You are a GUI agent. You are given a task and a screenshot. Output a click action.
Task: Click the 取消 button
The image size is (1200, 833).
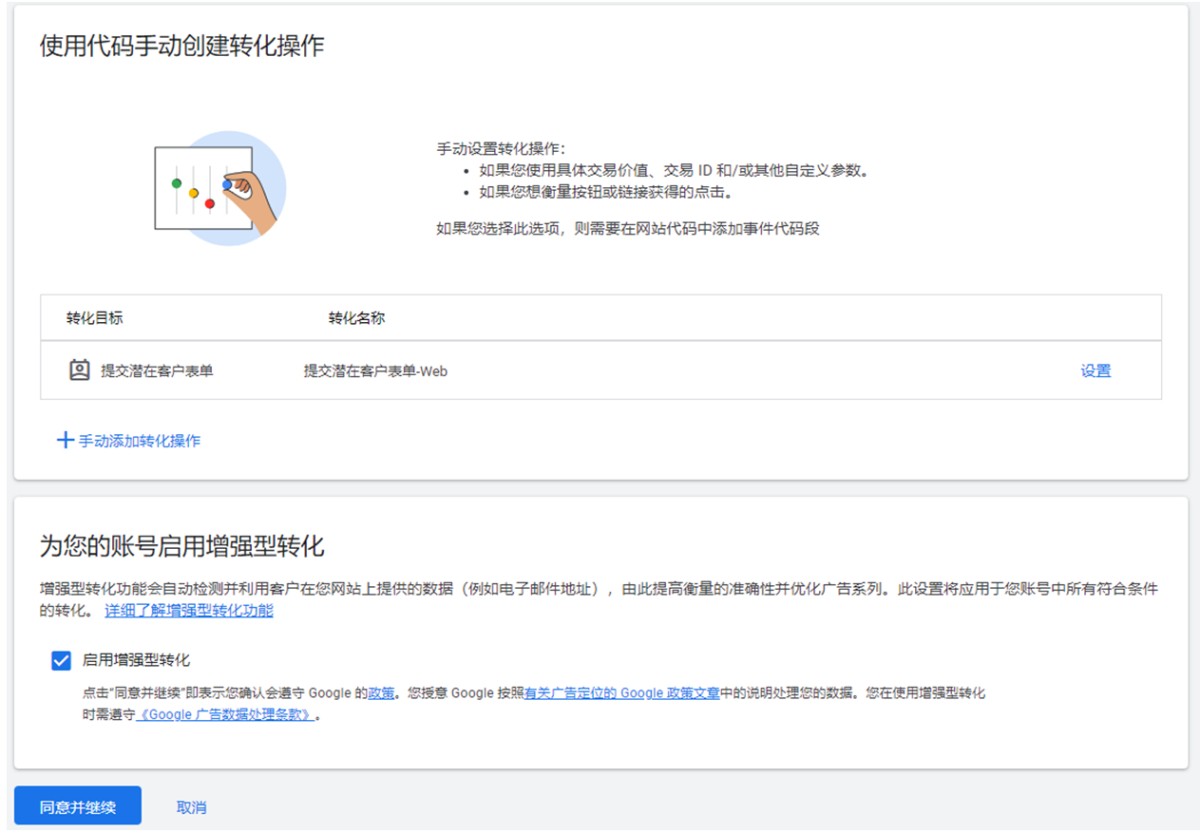191,807
